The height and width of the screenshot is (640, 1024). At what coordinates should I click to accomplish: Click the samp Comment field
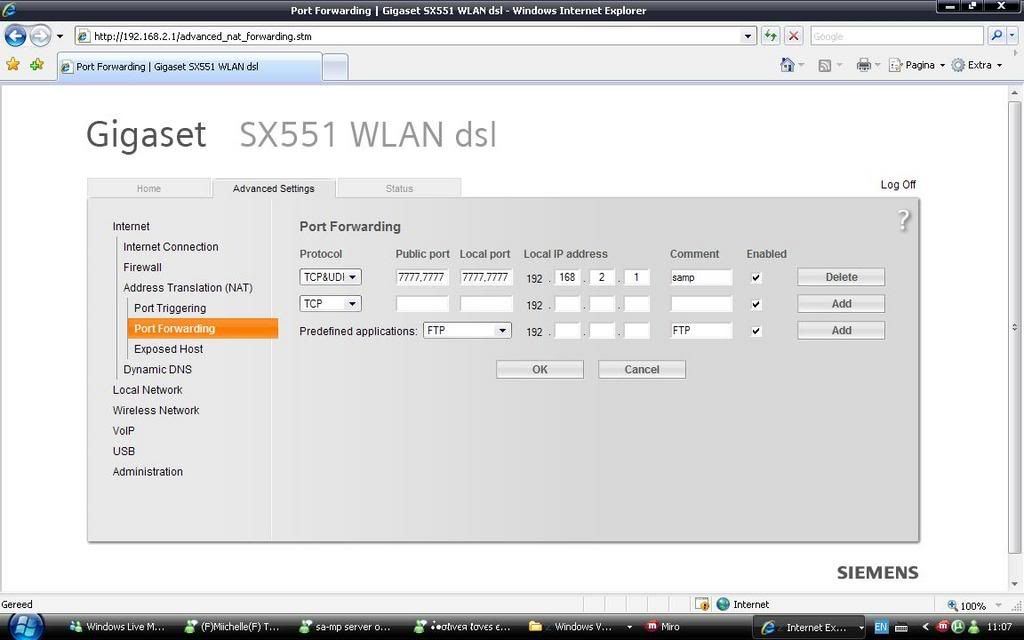pyautogui.click(x=701, y=277)
